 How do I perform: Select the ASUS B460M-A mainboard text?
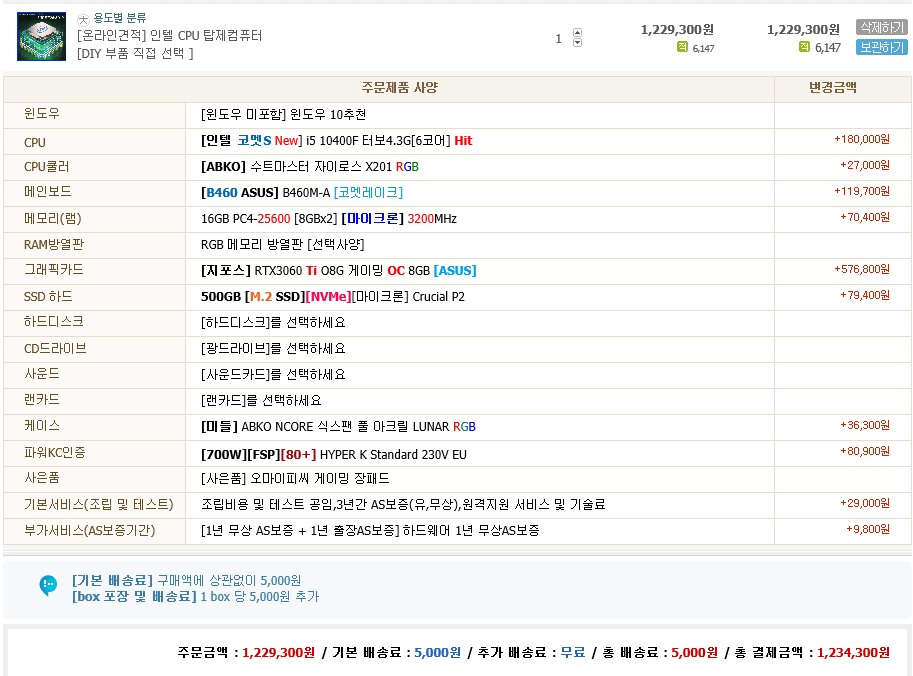point(302,193)
